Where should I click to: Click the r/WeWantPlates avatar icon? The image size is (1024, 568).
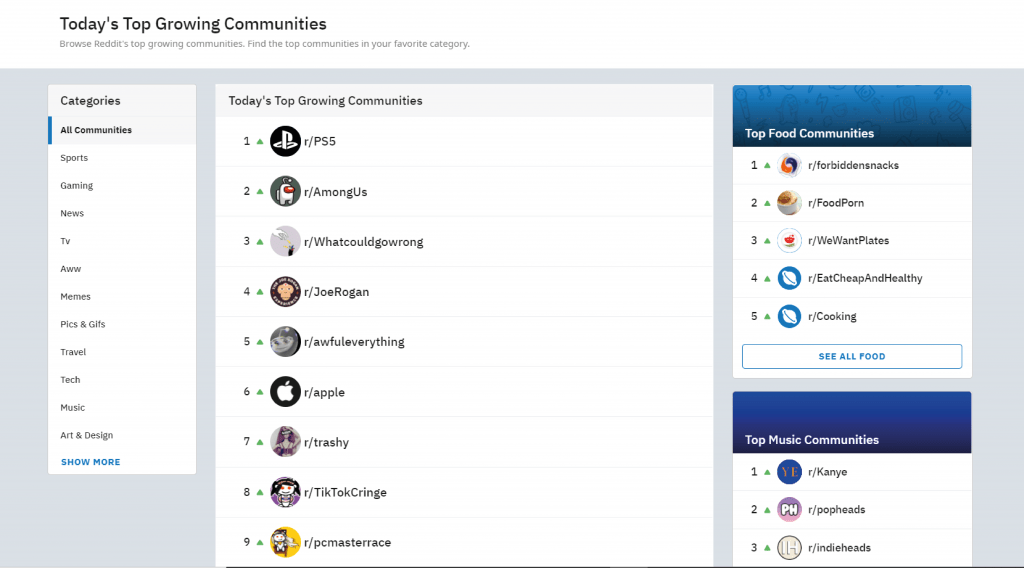789,241
